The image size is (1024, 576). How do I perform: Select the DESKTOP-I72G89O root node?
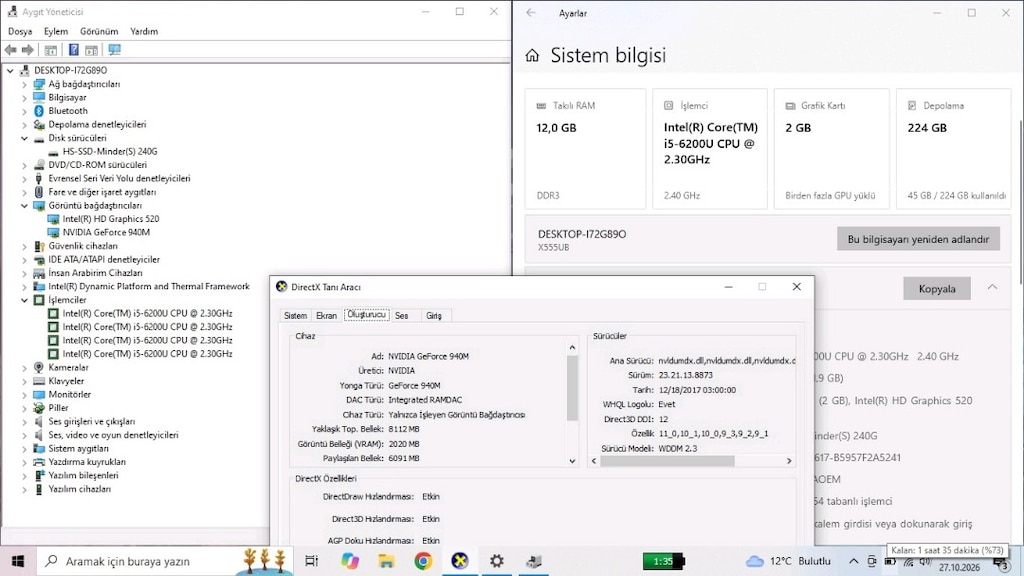point(71,71)
